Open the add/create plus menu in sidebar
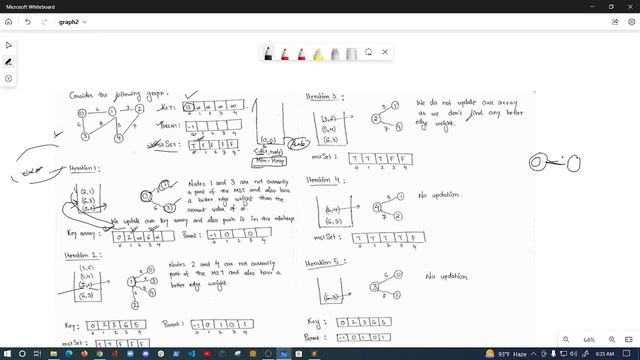This screenshot has height=360, width=640. click(x=9, y=78)
